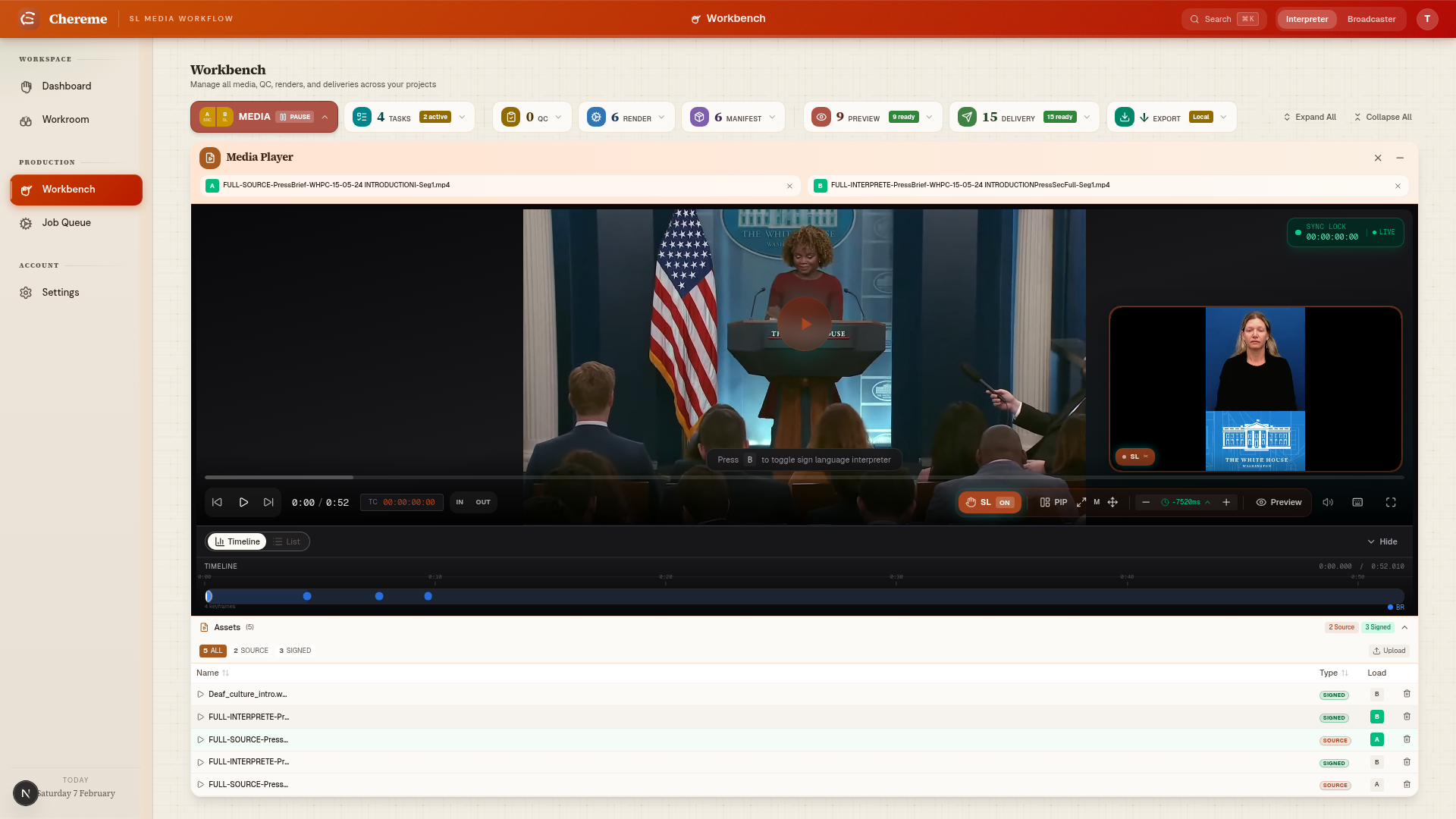Switch to the List view tab

pyautogui.click(x=287, y=541)
